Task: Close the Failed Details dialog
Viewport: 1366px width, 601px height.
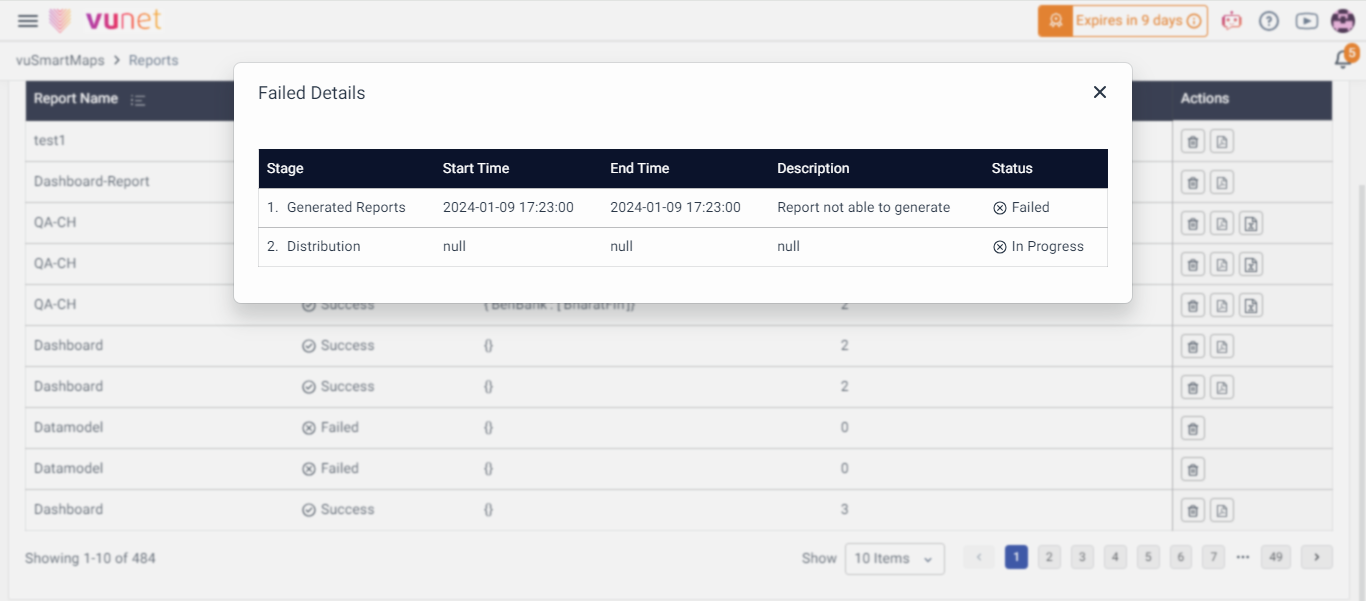Action: (1099, 92)
